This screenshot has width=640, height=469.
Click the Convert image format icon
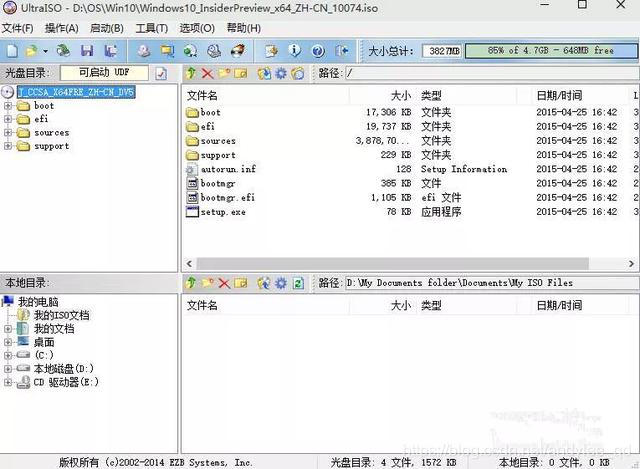point(190,51)
